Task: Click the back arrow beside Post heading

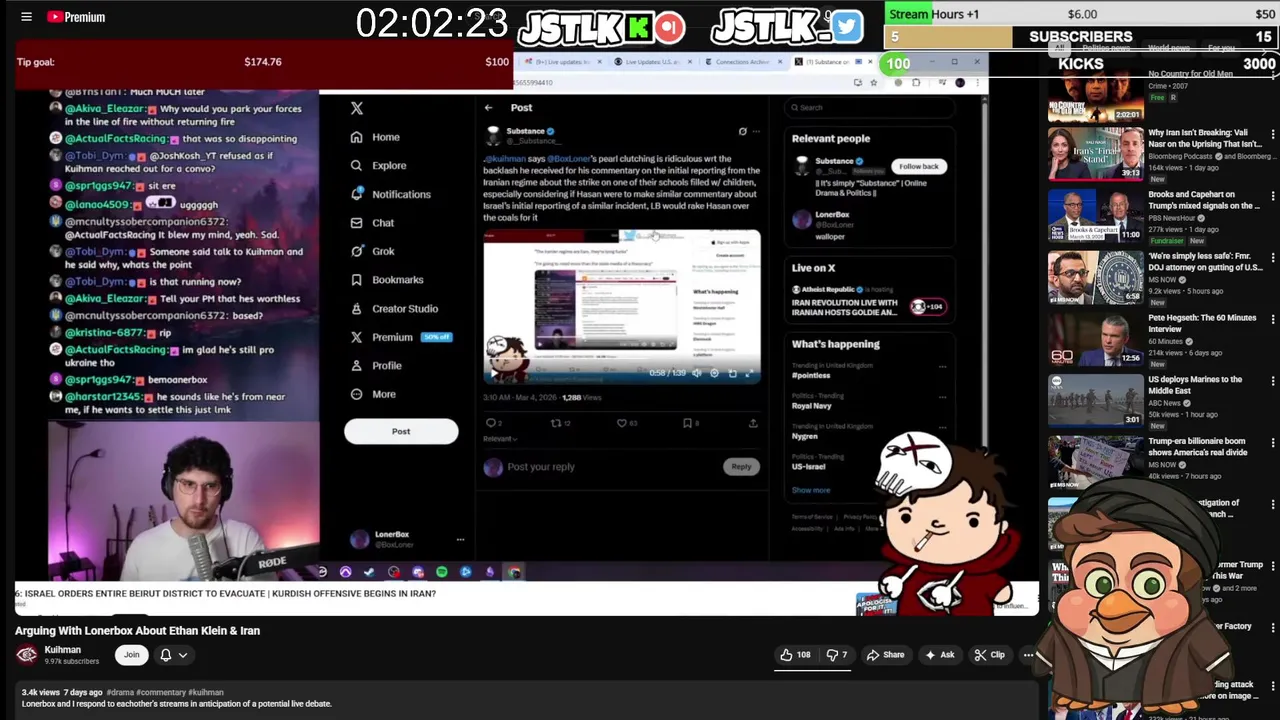Action: coord(488,108)
